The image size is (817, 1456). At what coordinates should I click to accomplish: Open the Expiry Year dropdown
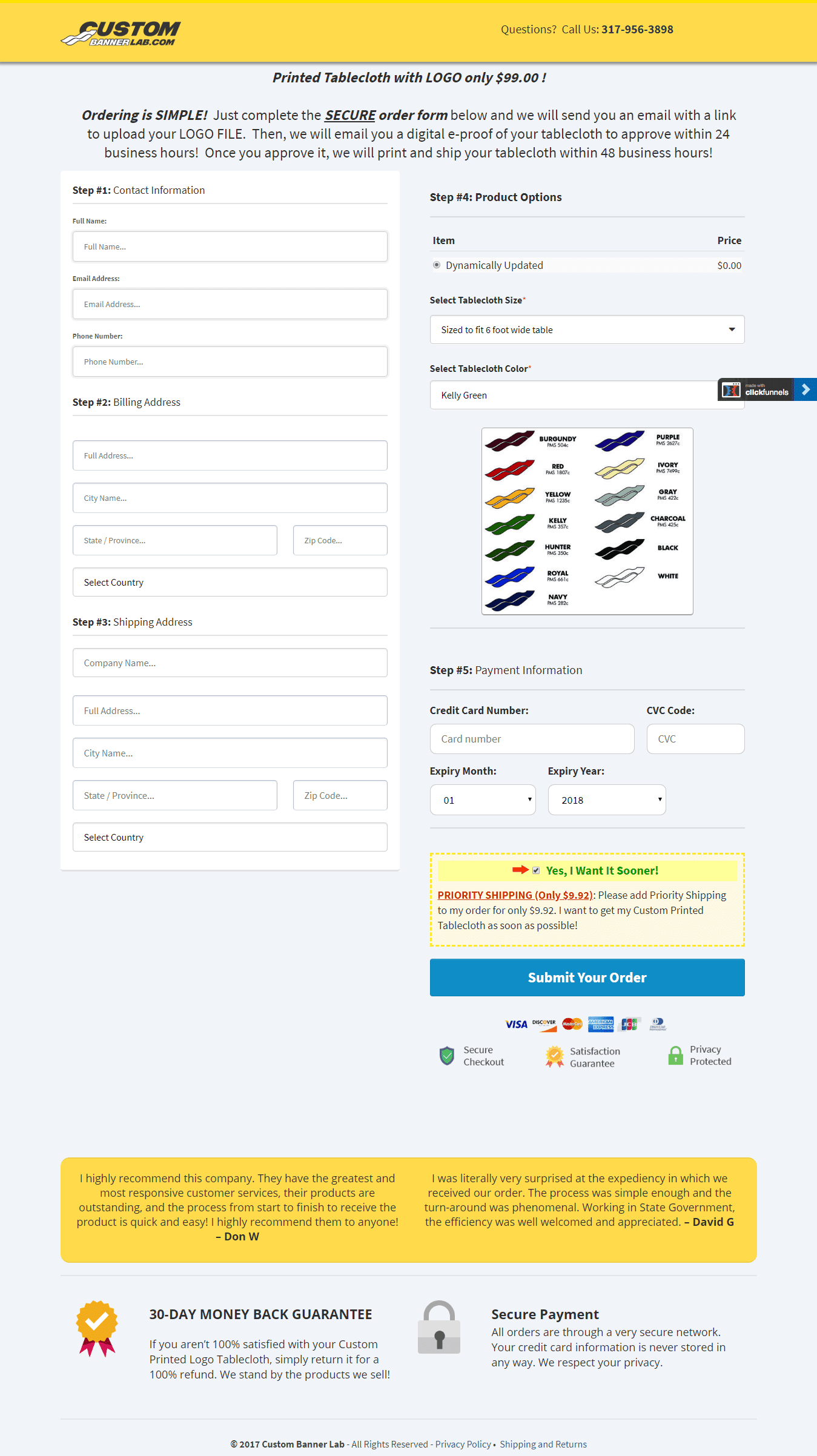coord(606,800)
